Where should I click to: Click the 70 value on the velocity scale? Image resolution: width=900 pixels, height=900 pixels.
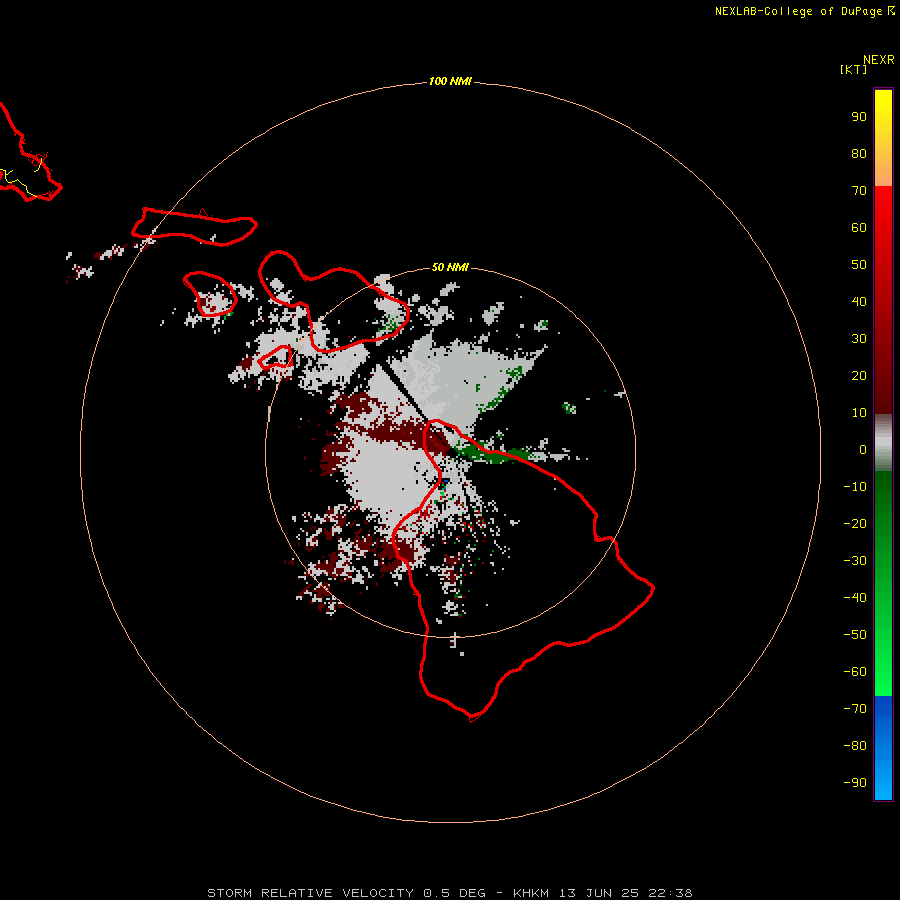859,191
